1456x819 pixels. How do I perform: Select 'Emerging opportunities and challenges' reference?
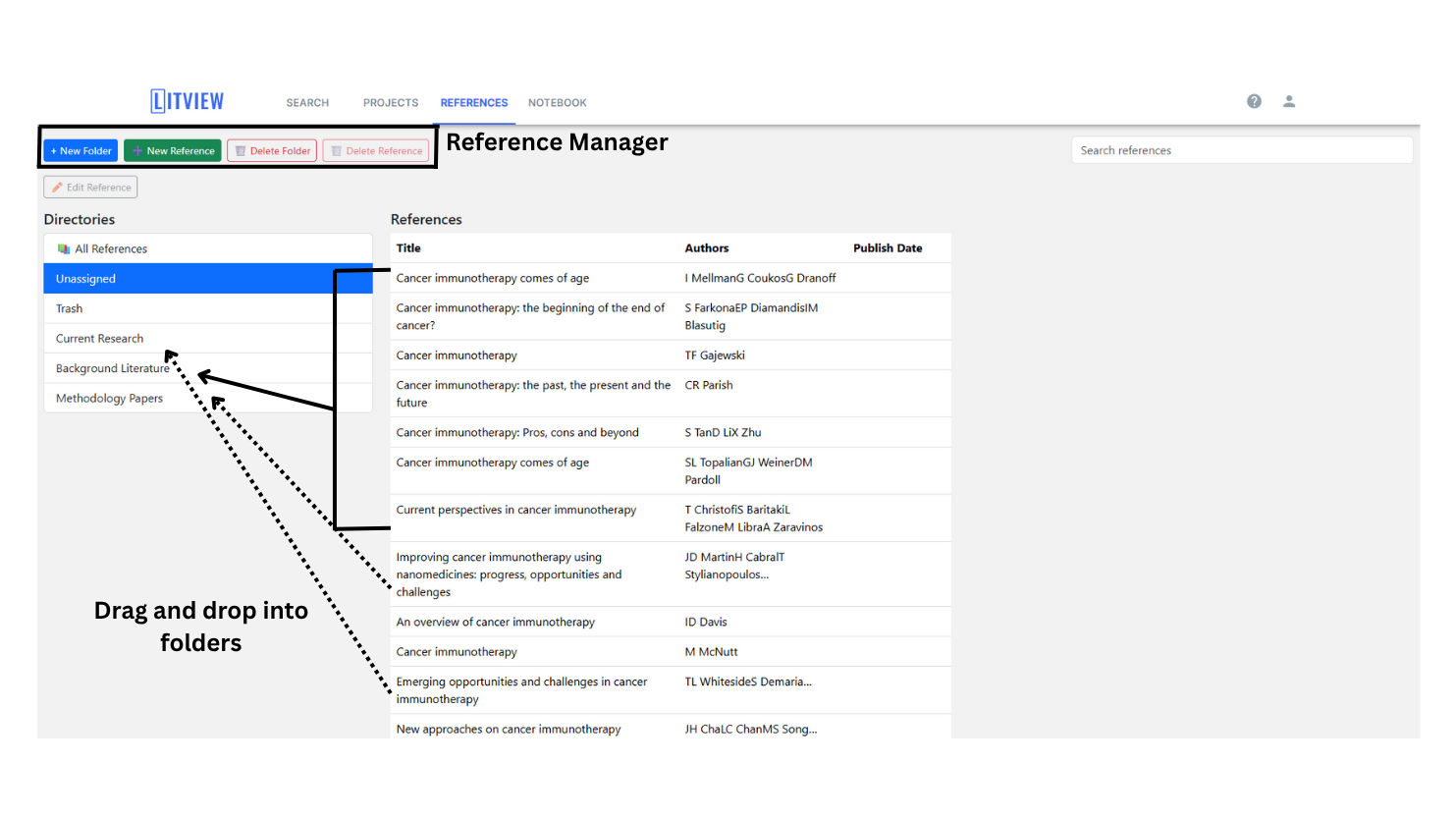(671, 690)
